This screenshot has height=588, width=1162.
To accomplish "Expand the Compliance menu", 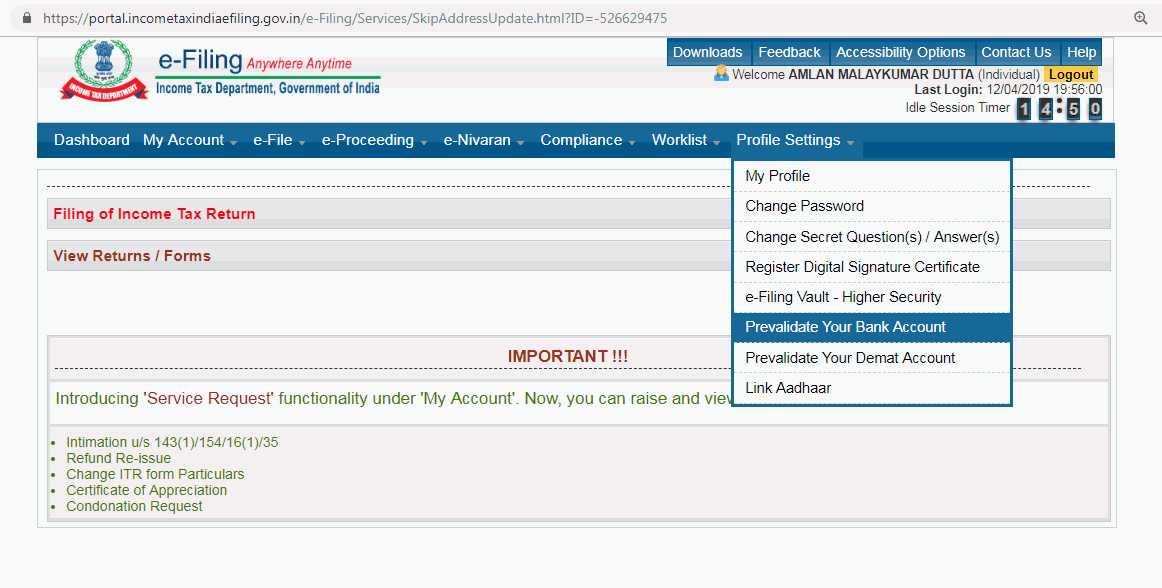I will click(581, 140).
